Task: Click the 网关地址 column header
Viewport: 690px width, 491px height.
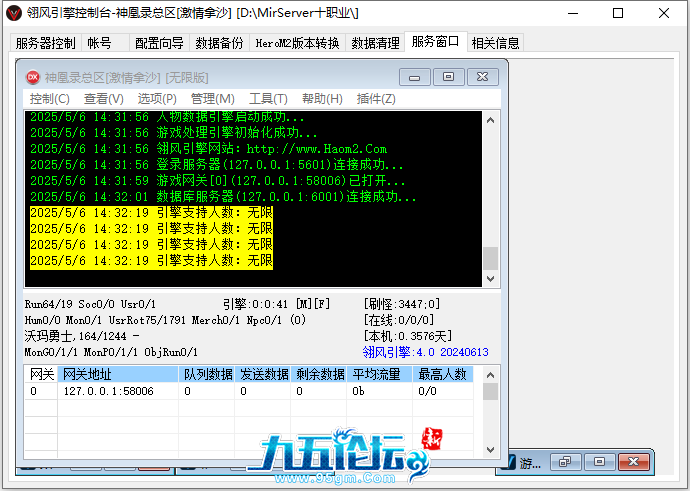Action: point(118,374)
